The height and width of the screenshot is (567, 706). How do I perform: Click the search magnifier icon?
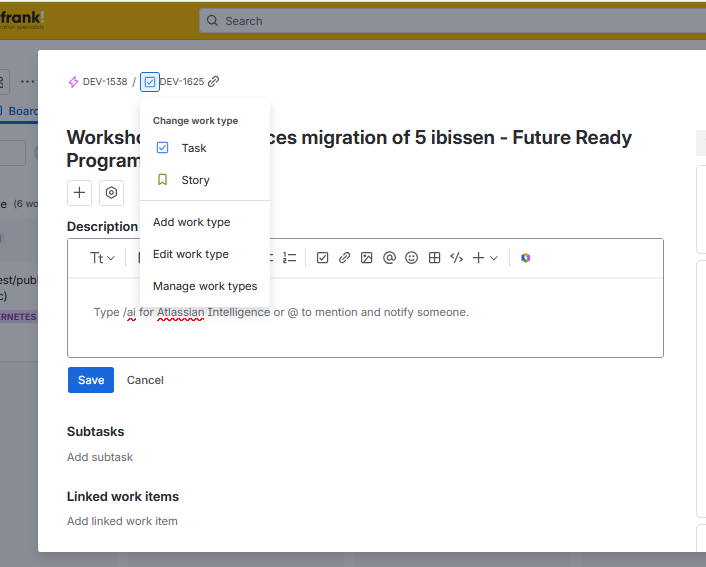point(212,21)
